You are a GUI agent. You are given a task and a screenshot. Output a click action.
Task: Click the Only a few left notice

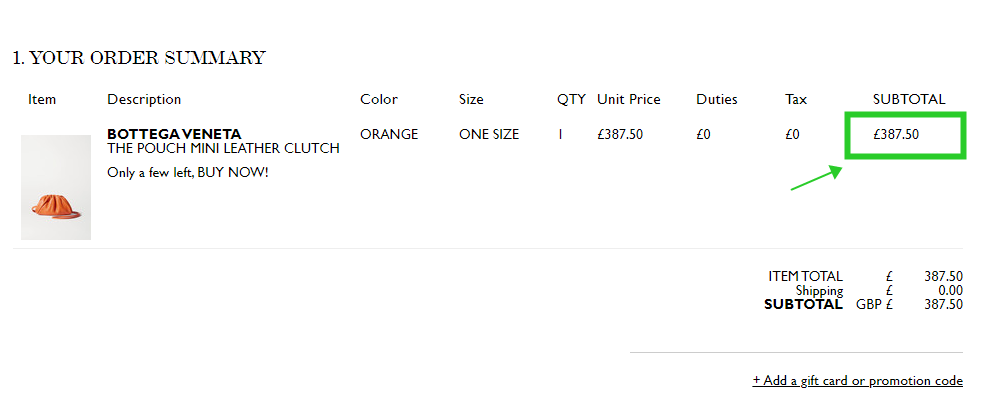click(188, 172)
